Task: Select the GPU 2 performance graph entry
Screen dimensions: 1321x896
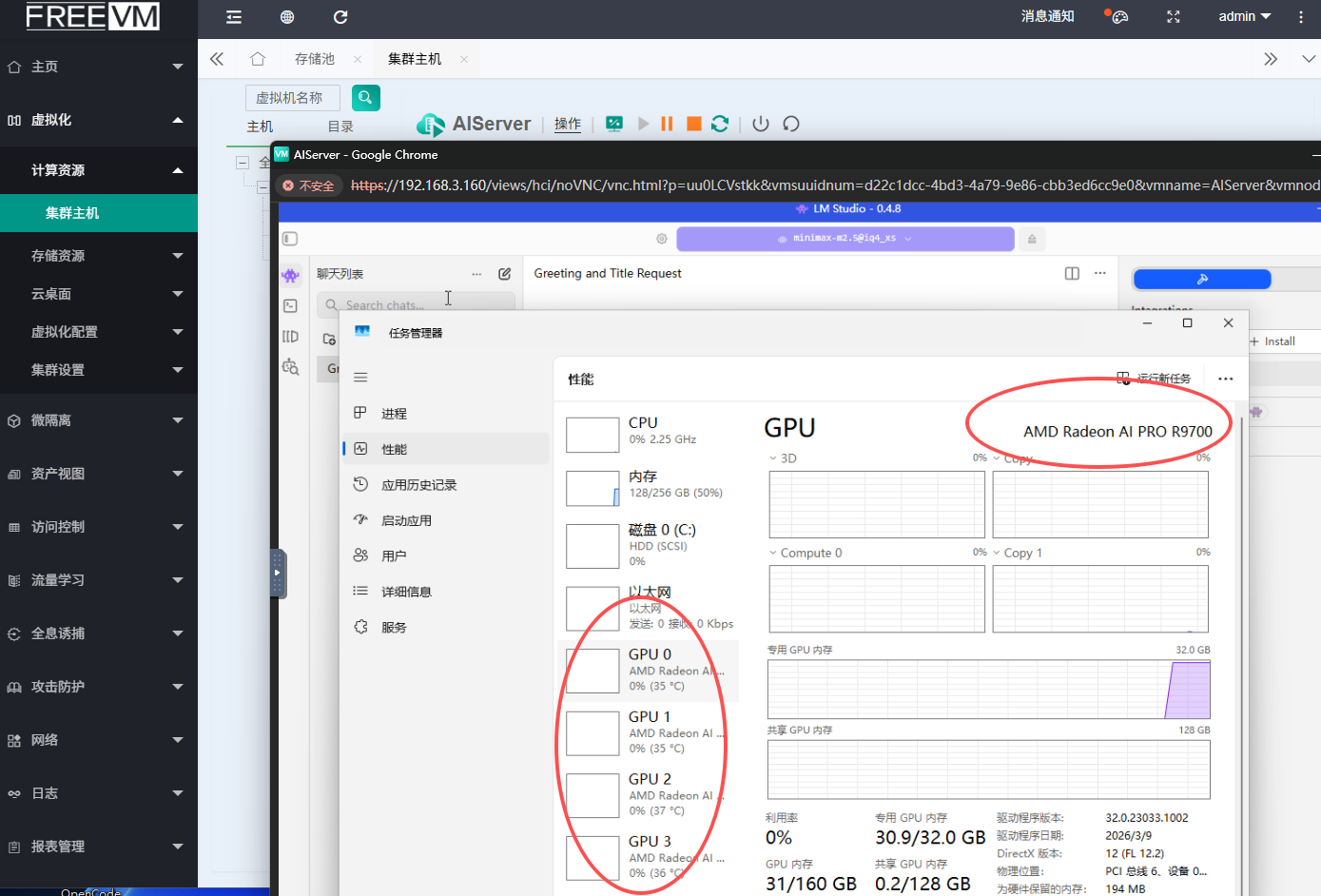Action: 647,795
